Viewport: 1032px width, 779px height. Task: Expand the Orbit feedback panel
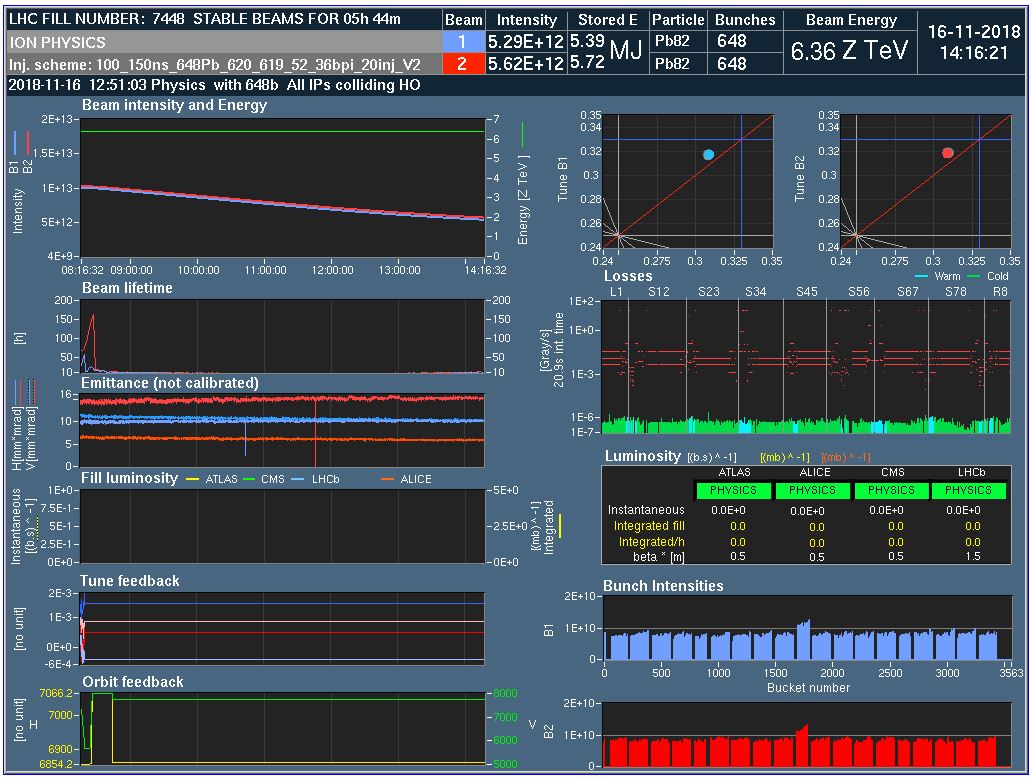(x=132, y=681)
